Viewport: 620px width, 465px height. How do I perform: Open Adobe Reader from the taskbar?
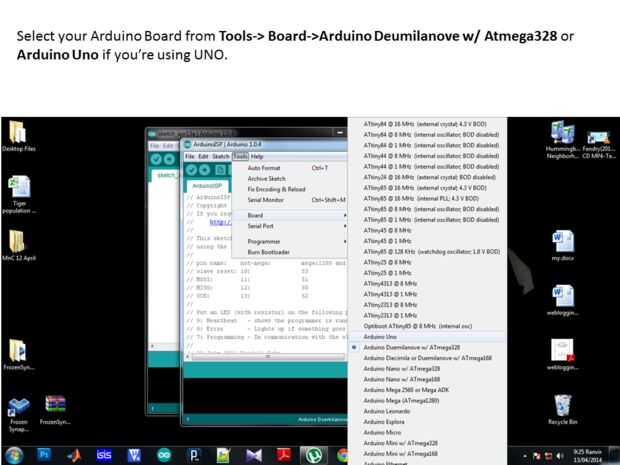pos(283,456)
